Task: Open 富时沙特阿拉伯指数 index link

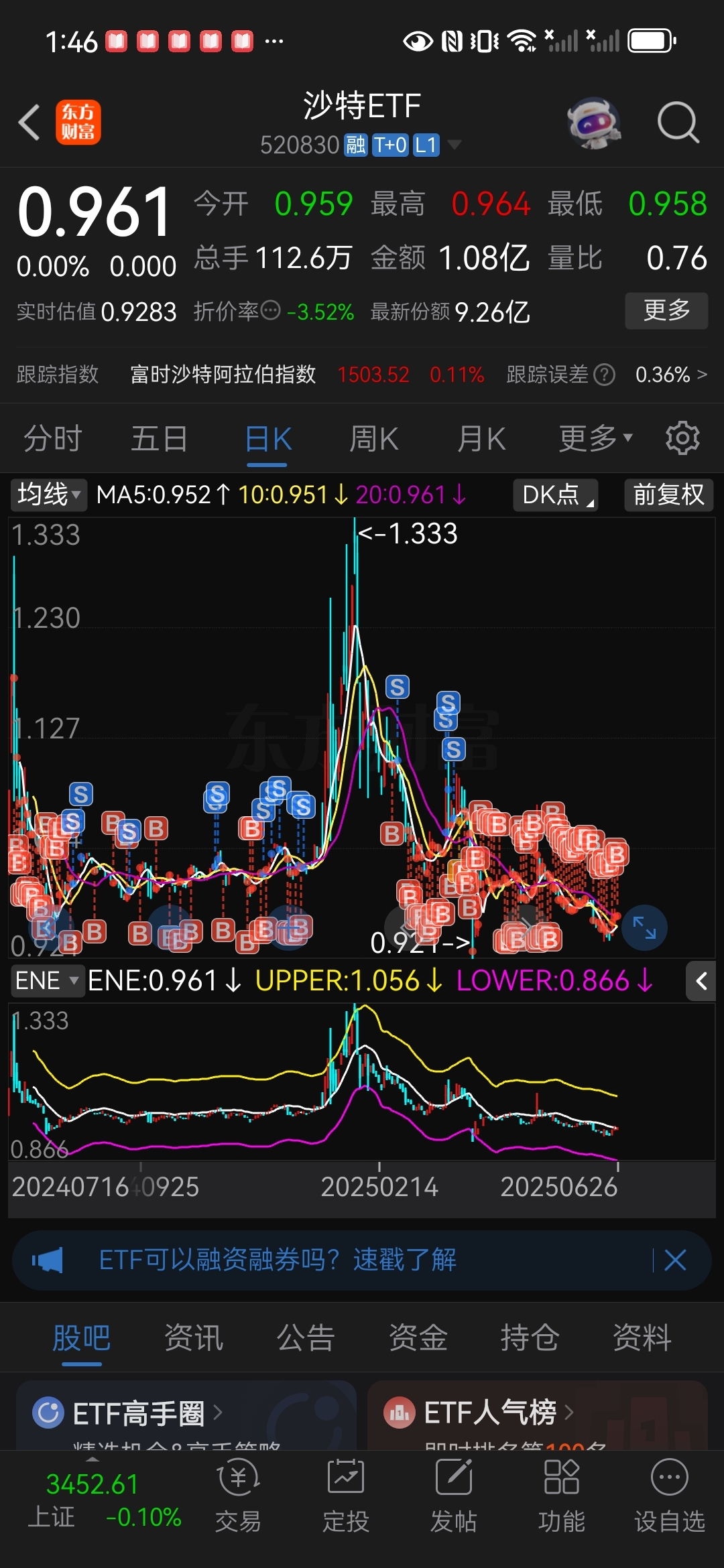Action: click(223, 374)
